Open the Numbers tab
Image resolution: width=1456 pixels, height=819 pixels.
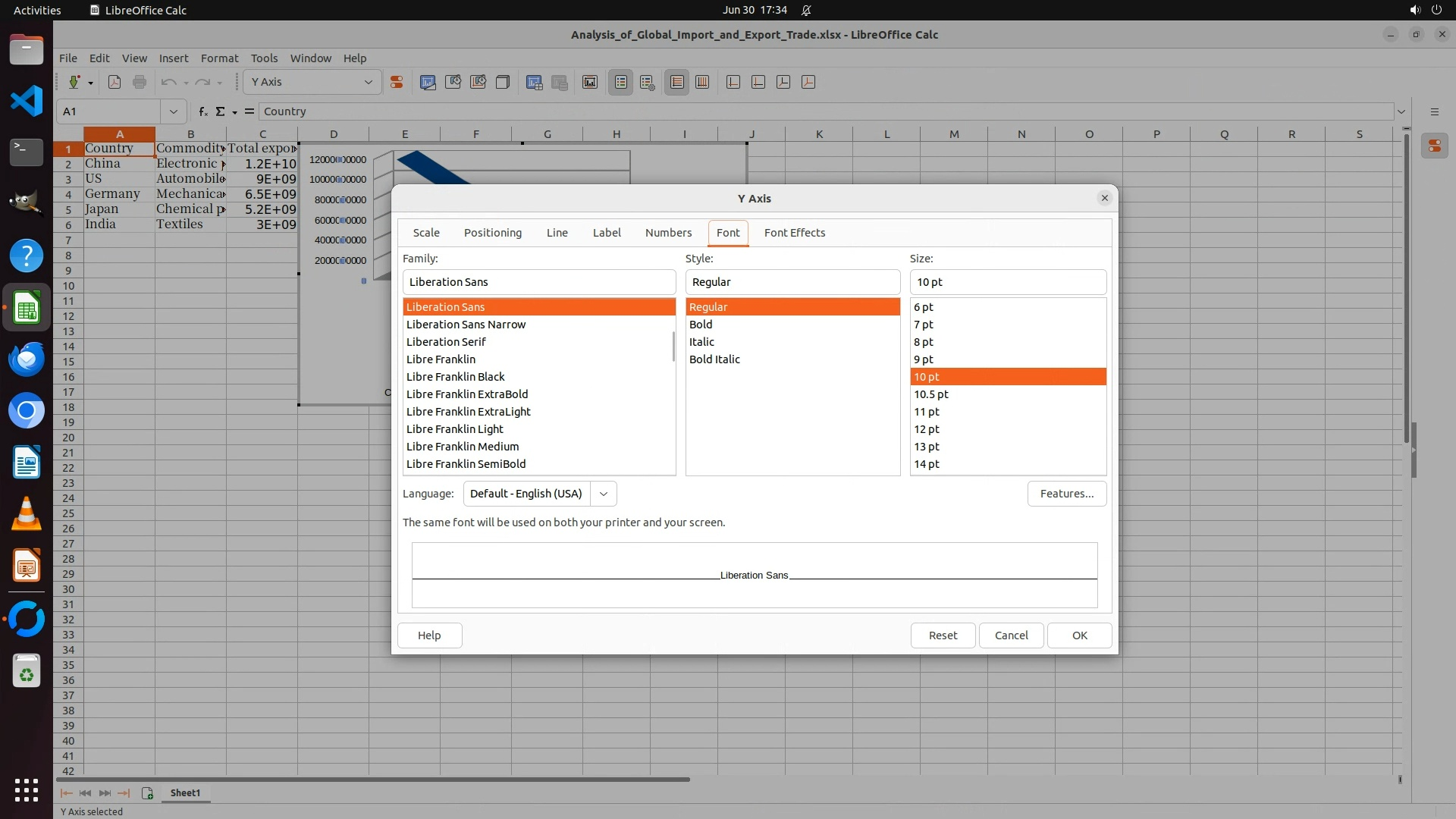click(668, 233)
